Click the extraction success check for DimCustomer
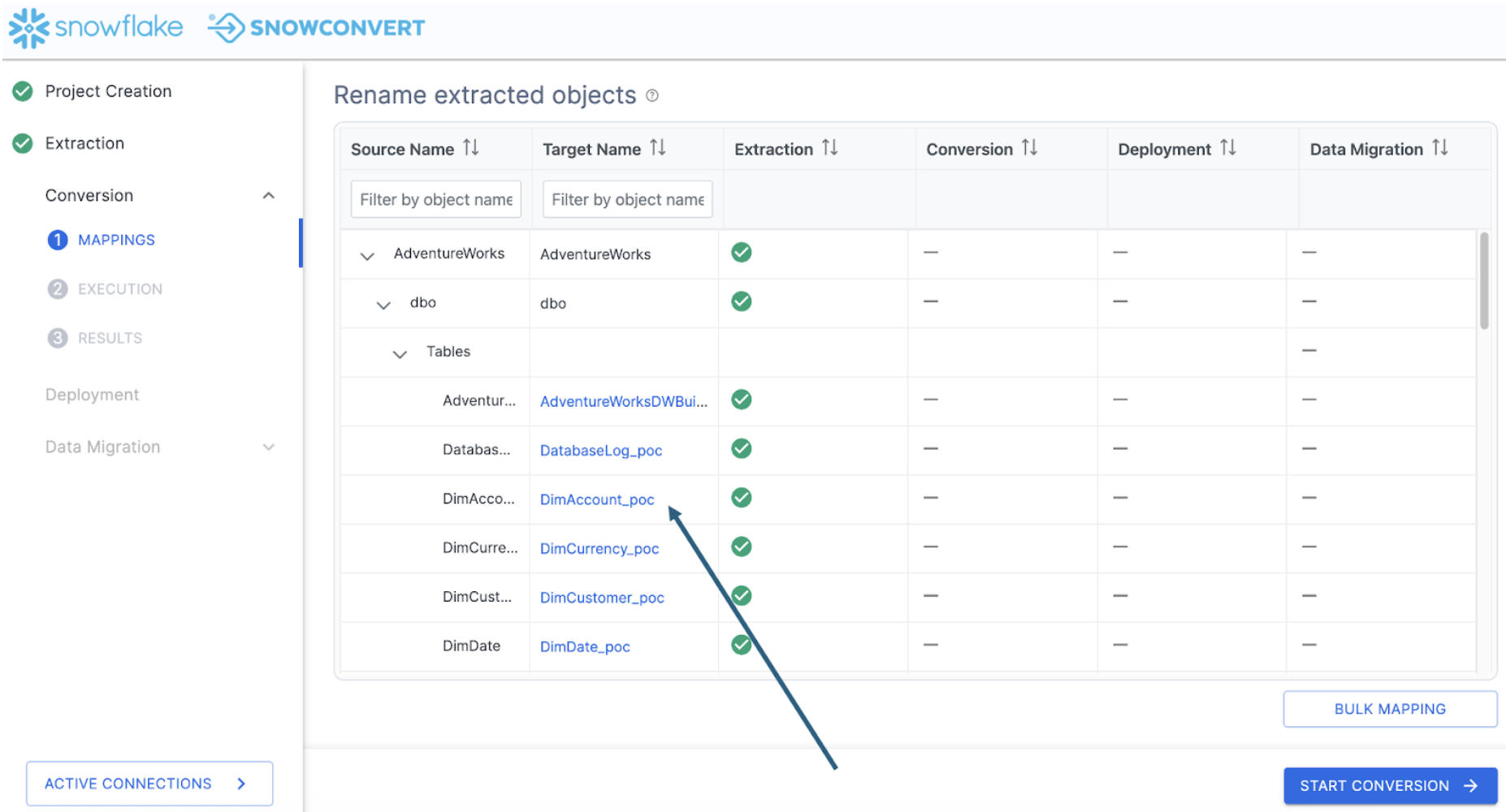 coord(741,595)
